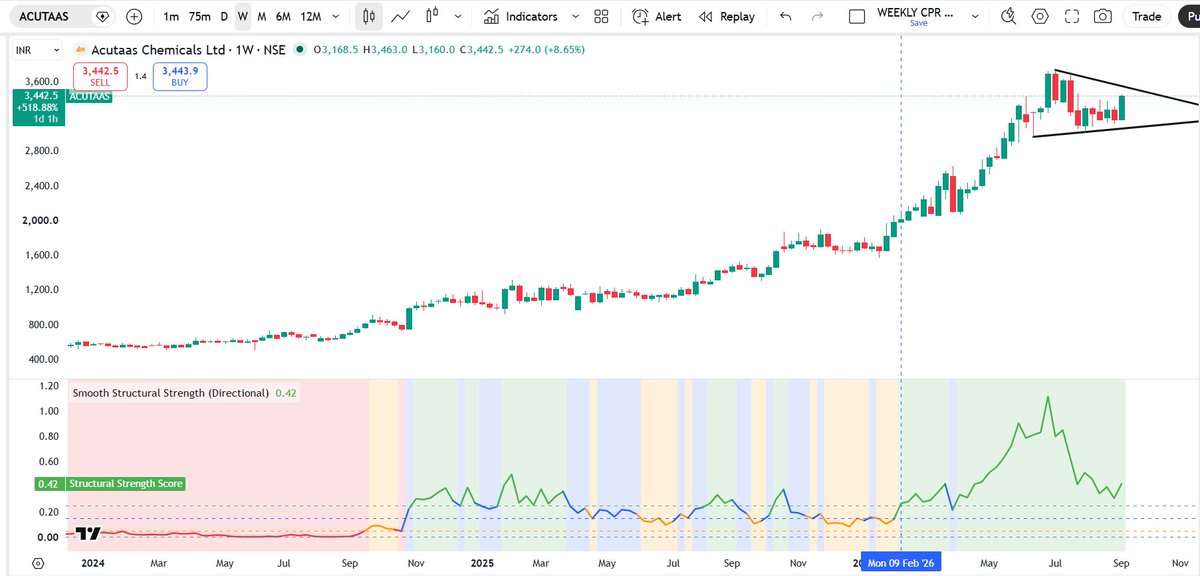
Task: Open the Indicators dialog
Action: click(519, 16)
